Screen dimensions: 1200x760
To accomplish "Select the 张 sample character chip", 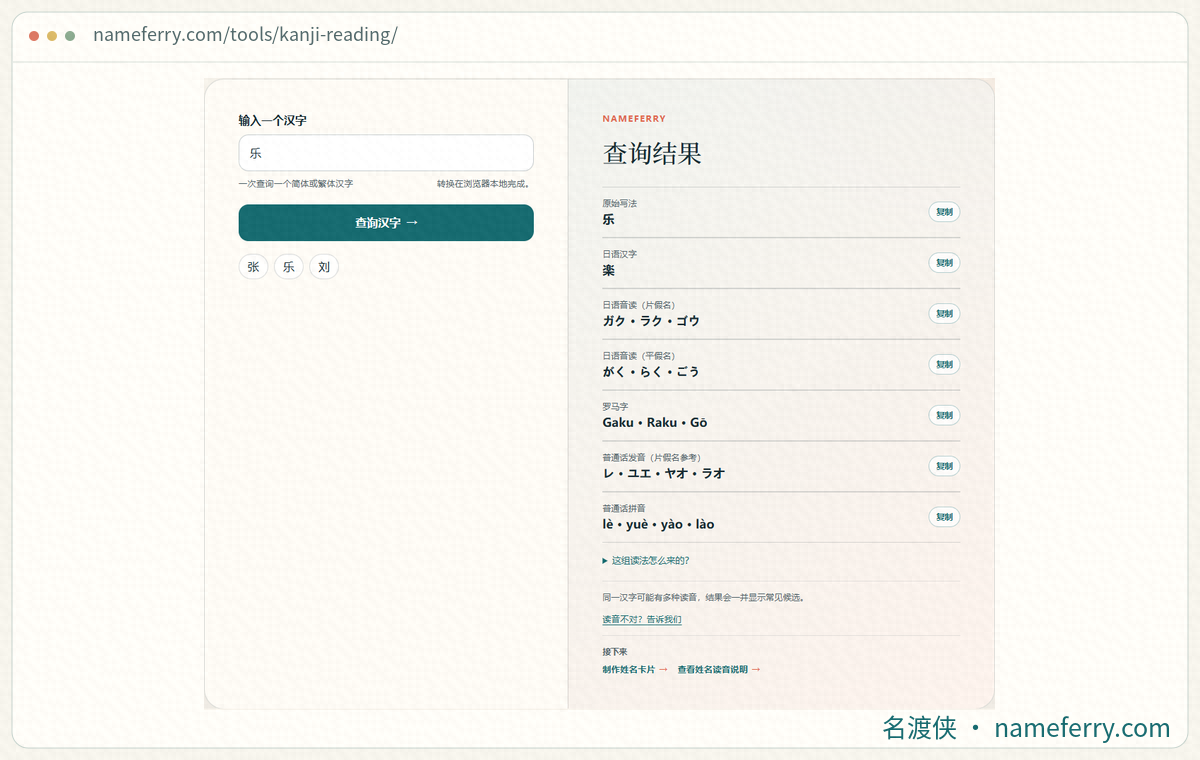I will [x=253, y=267].
